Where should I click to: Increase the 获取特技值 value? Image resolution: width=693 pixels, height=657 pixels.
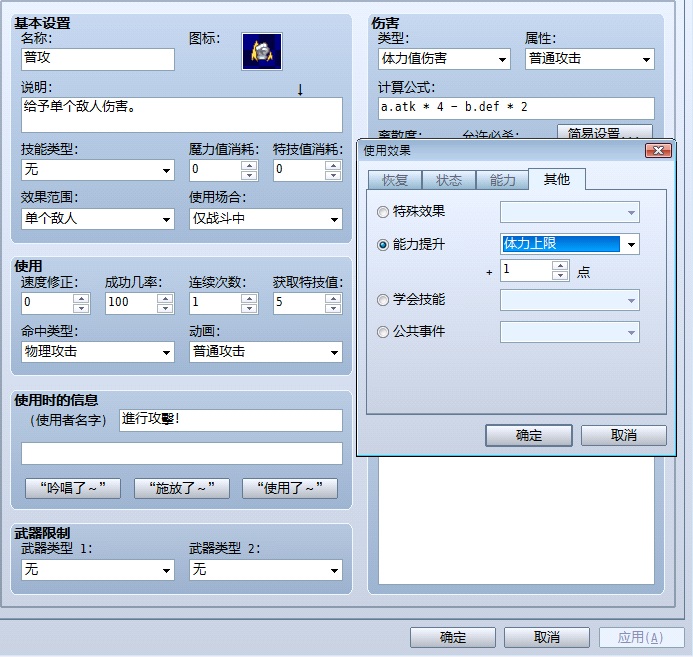coord(333,298)
